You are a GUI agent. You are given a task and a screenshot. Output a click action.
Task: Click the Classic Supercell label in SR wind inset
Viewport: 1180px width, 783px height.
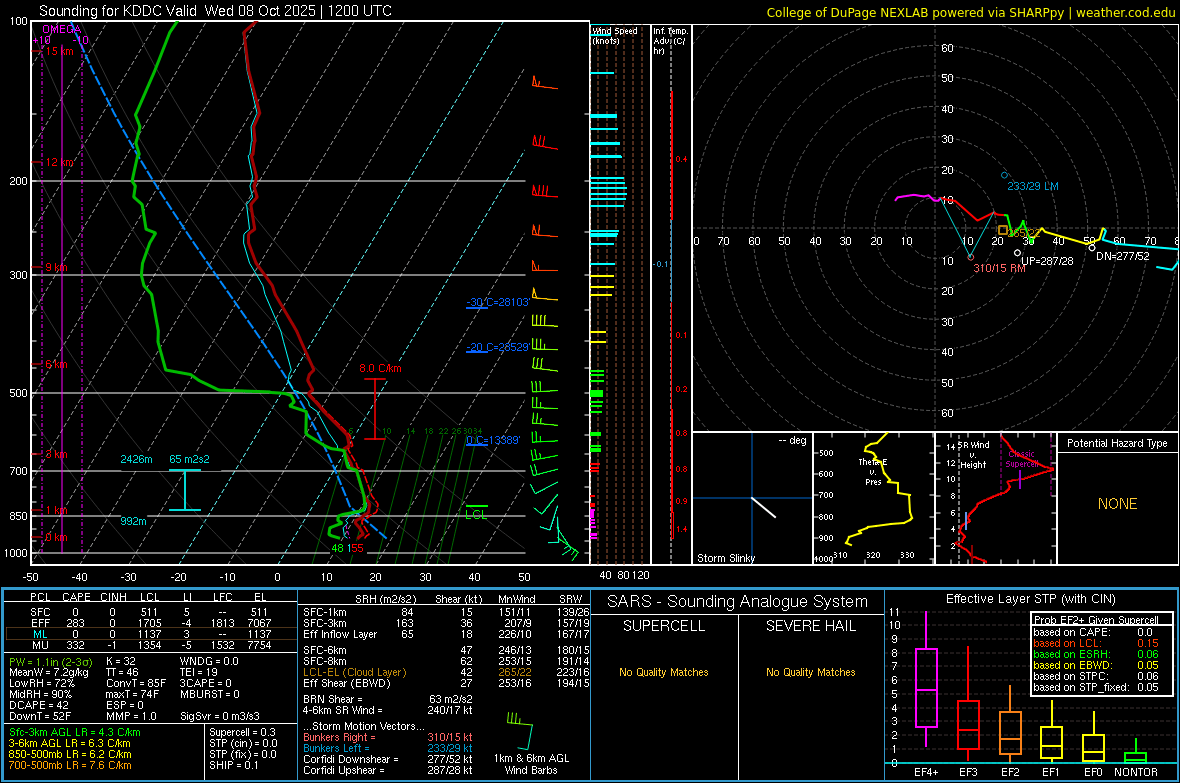coord(1021,459)
